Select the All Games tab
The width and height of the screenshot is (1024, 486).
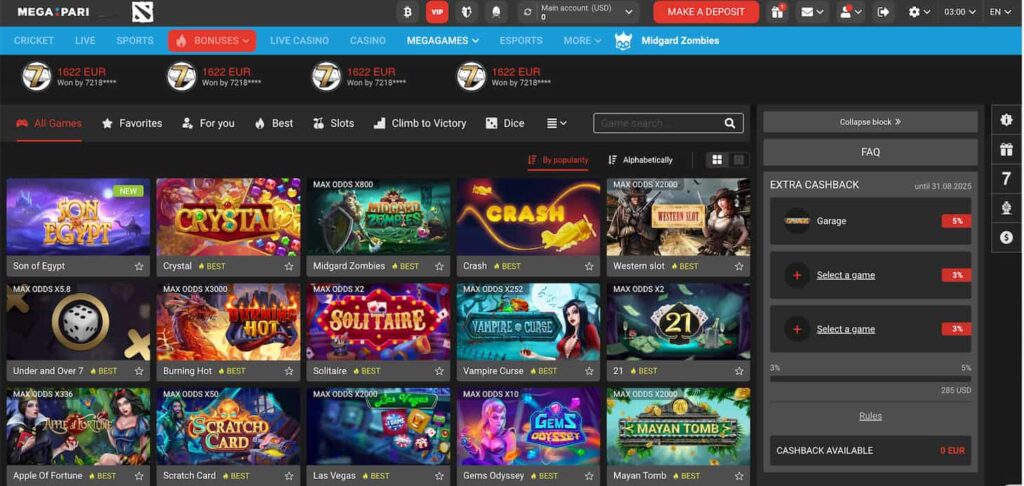[49, 123]
